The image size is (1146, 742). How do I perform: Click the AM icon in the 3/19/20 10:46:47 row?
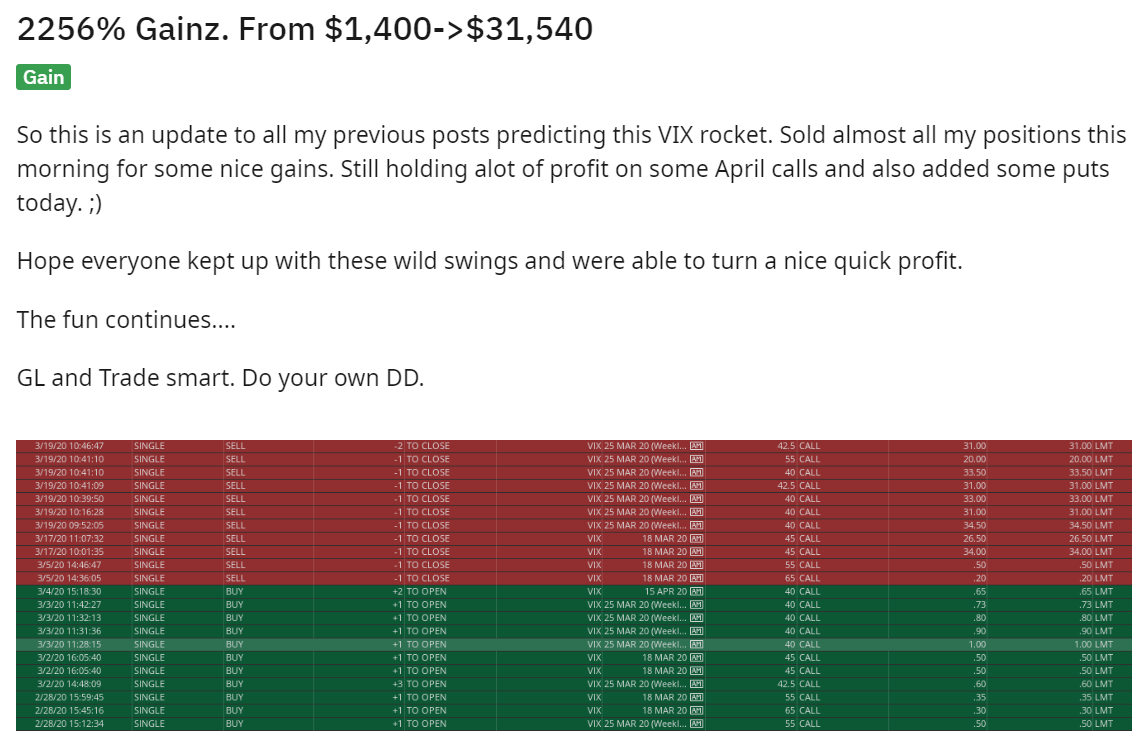697,446
